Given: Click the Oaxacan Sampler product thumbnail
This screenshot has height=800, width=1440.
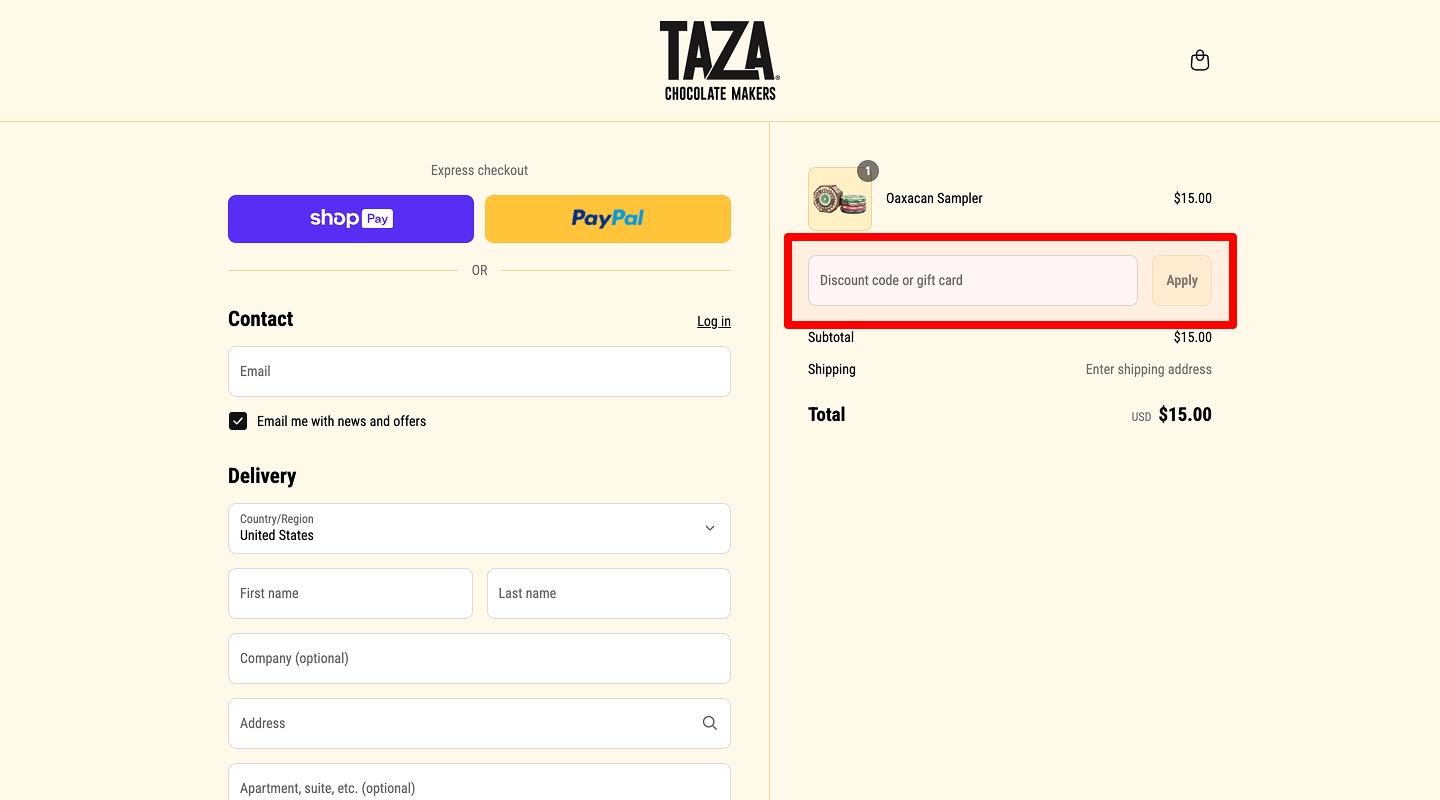Looking at the screenshot, I should pos(839,198).
